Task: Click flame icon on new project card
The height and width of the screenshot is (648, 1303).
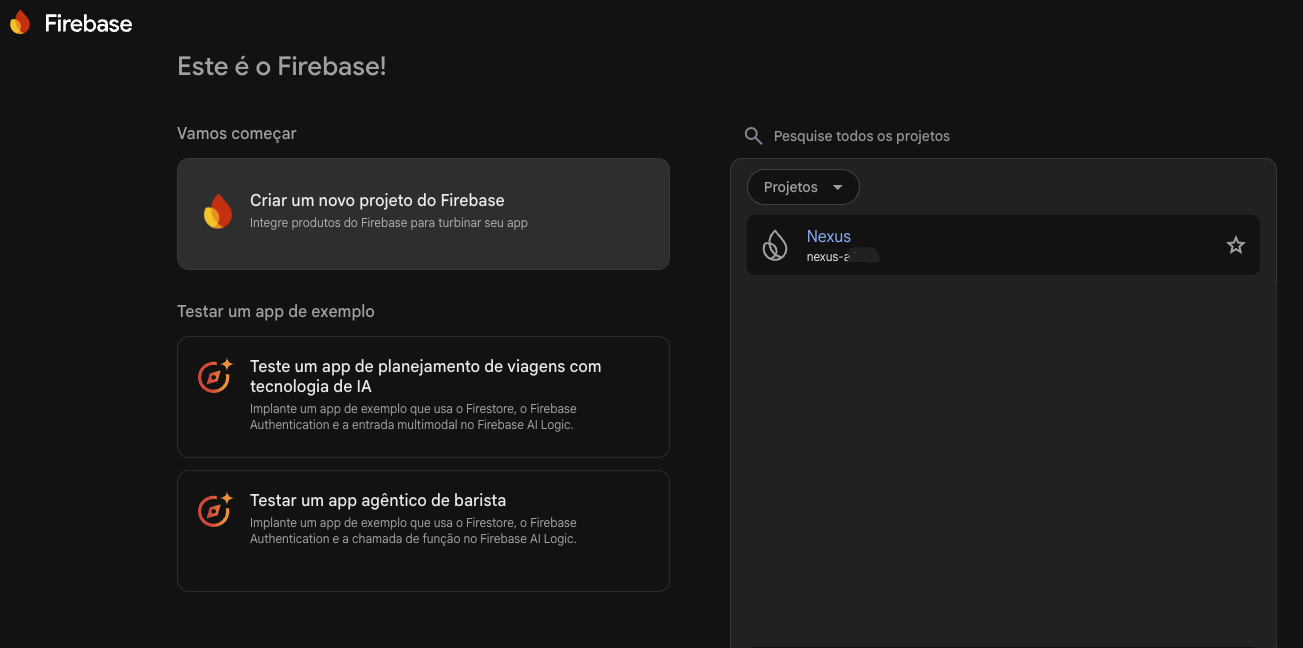Action: [218, 211]
